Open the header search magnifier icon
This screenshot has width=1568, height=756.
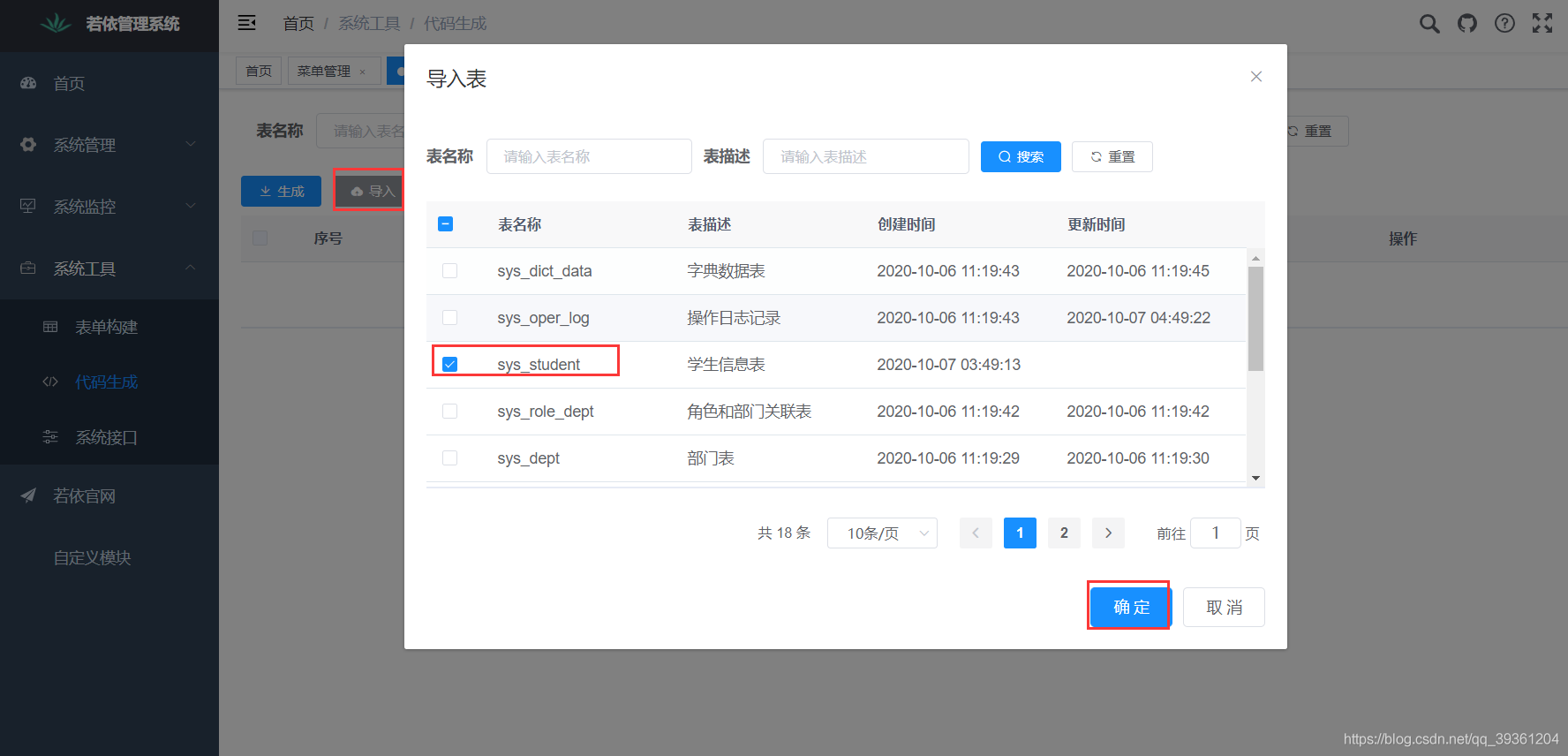(x=1429, y=24)
